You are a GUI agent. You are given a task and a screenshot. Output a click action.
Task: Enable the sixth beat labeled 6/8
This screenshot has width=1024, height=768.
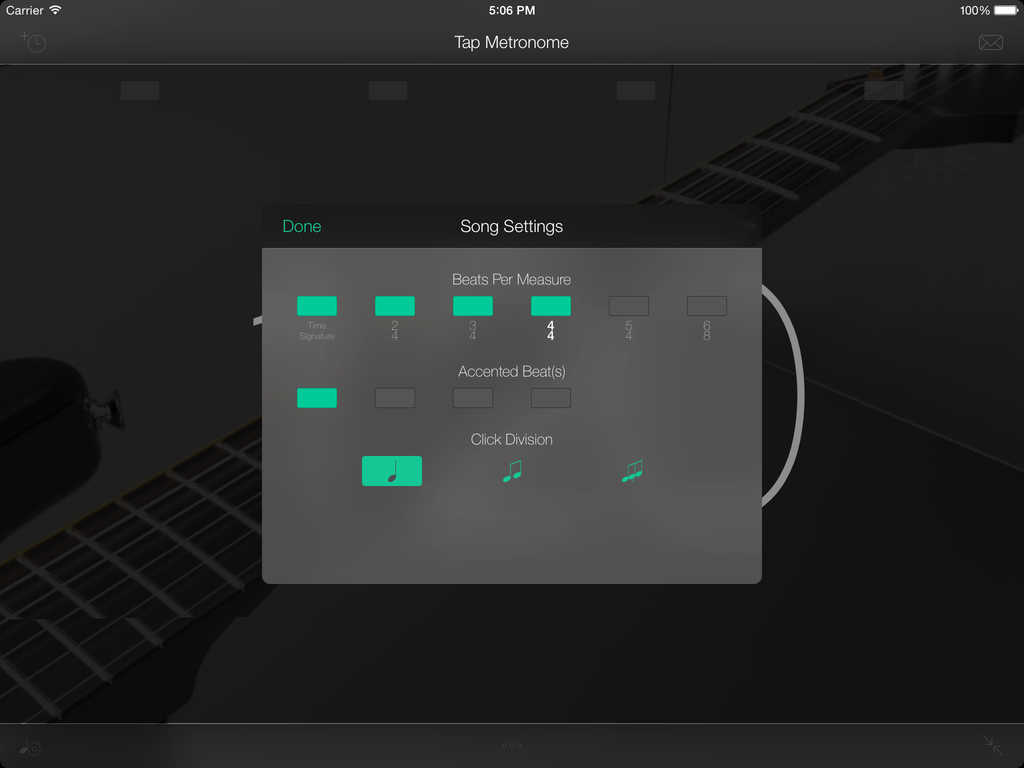[707, 306]
